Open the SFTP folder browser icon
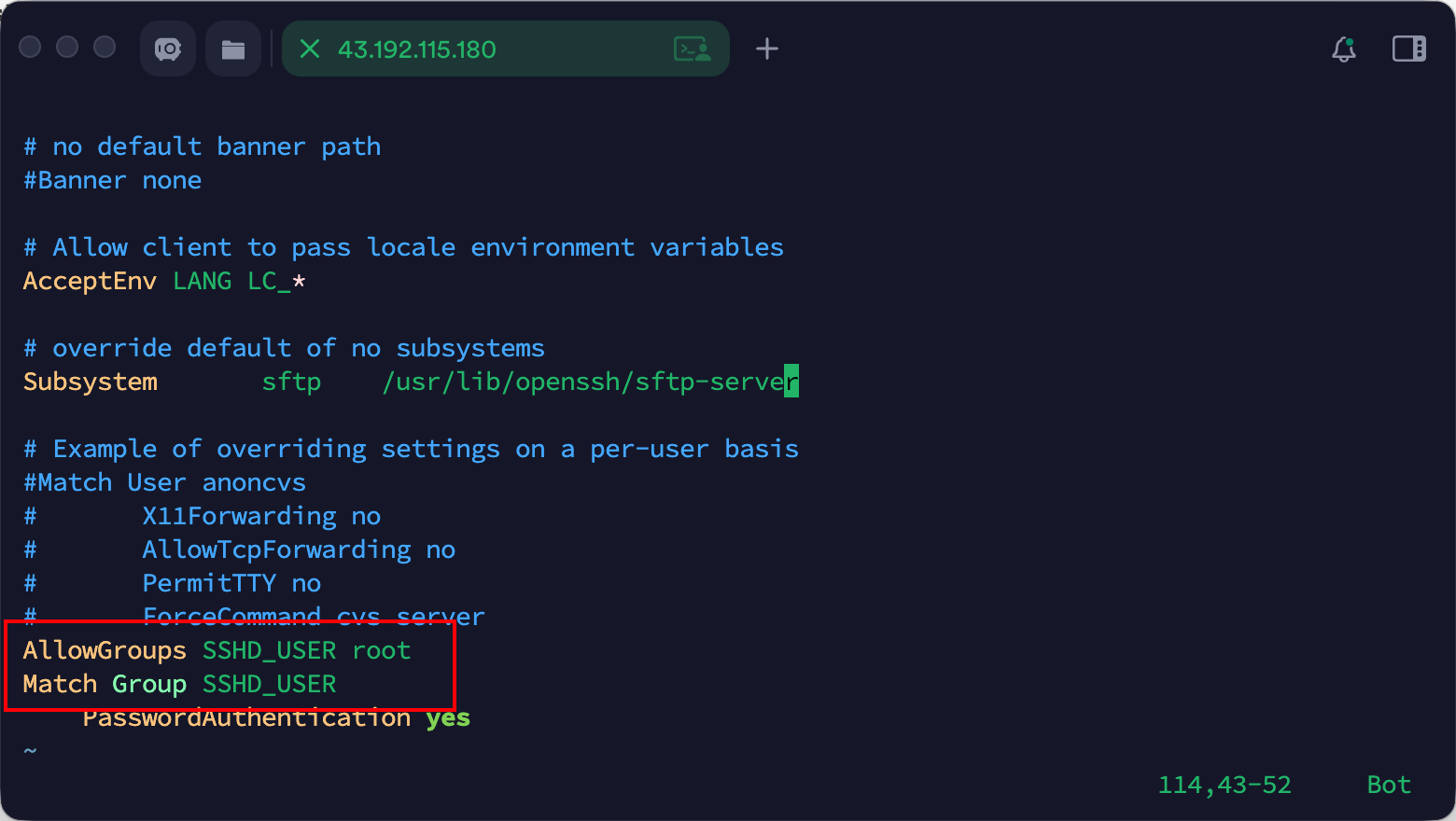Viewport: 1456px width, 821px height. click(x=233, y=49)
